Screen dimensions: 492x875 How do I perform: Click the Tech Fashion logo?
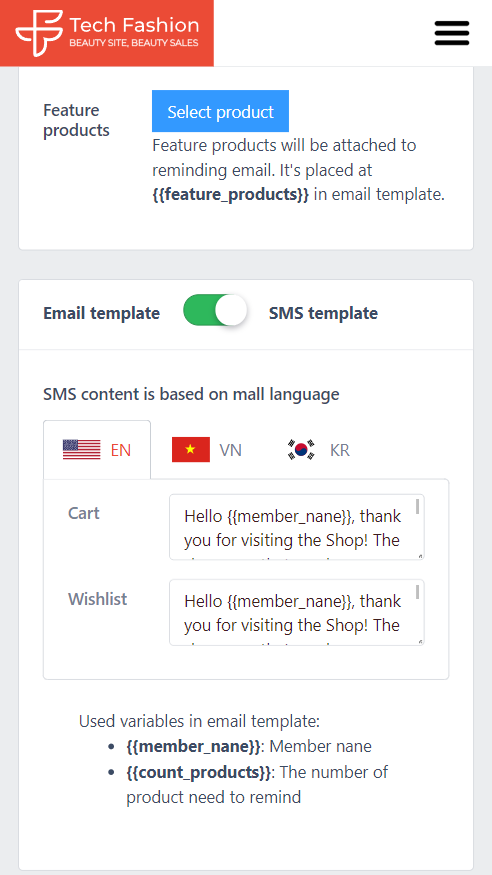click(x=107, y=33)
